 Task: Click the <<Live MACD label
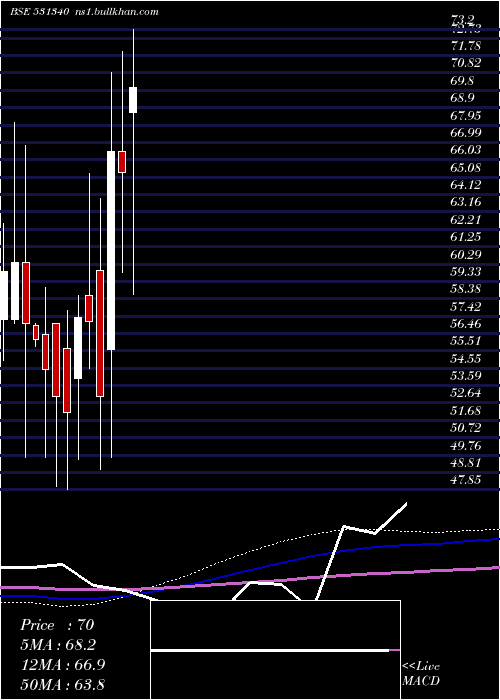point(421,673)
